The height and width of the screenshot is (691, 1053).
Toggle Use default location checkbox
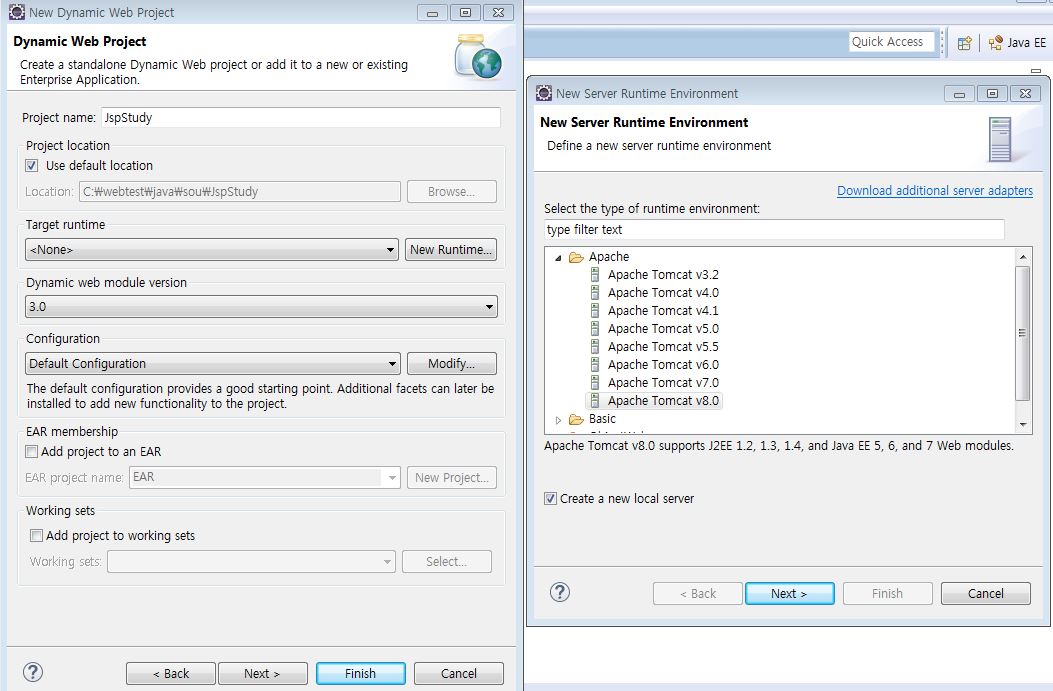pos(32,165)
